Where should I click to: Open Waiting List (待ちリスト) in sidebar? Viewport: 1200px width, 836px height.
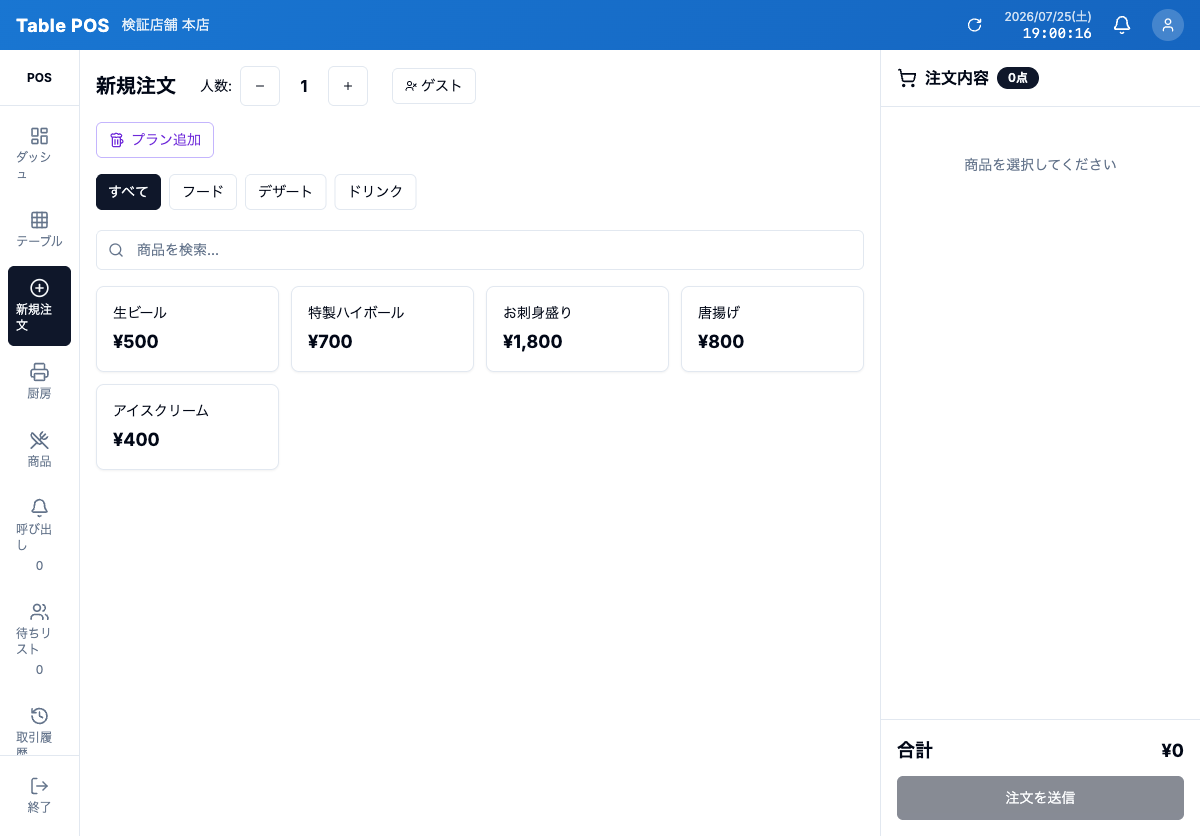click(x=39, y=638)
